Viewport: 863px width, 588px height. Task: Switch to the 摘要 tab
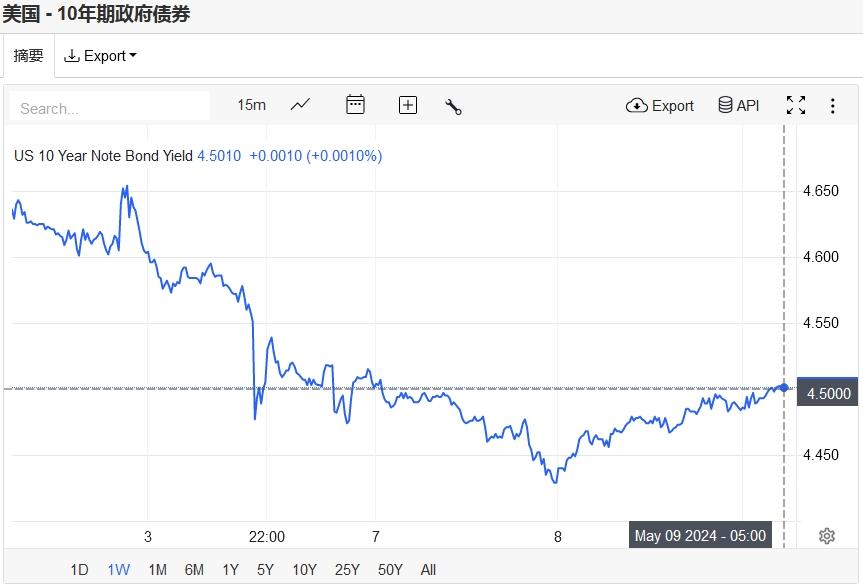(29, 56)
